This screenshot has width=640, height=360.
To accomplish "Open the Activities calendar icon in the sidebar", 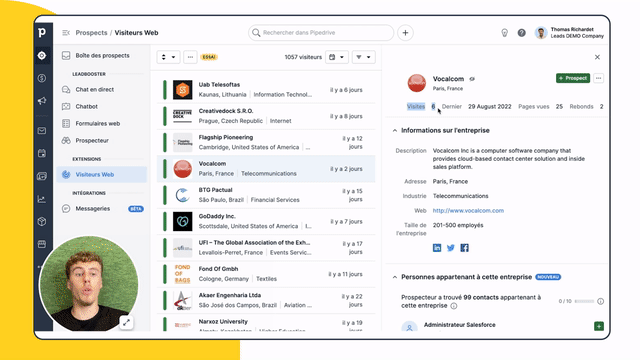I will (x=42, y=153).
